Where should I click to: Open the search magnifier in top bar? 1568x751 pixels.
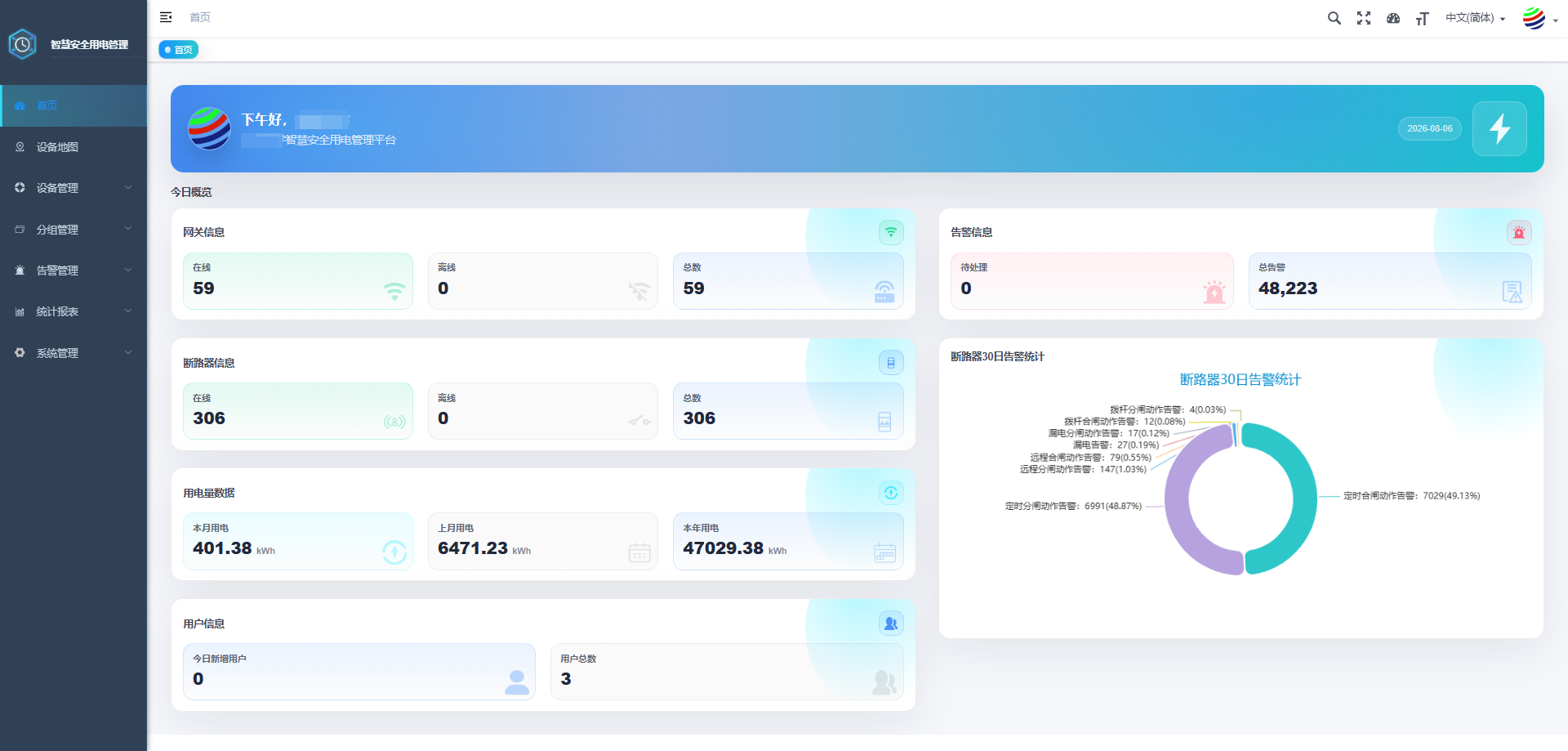click(1334, 18)
